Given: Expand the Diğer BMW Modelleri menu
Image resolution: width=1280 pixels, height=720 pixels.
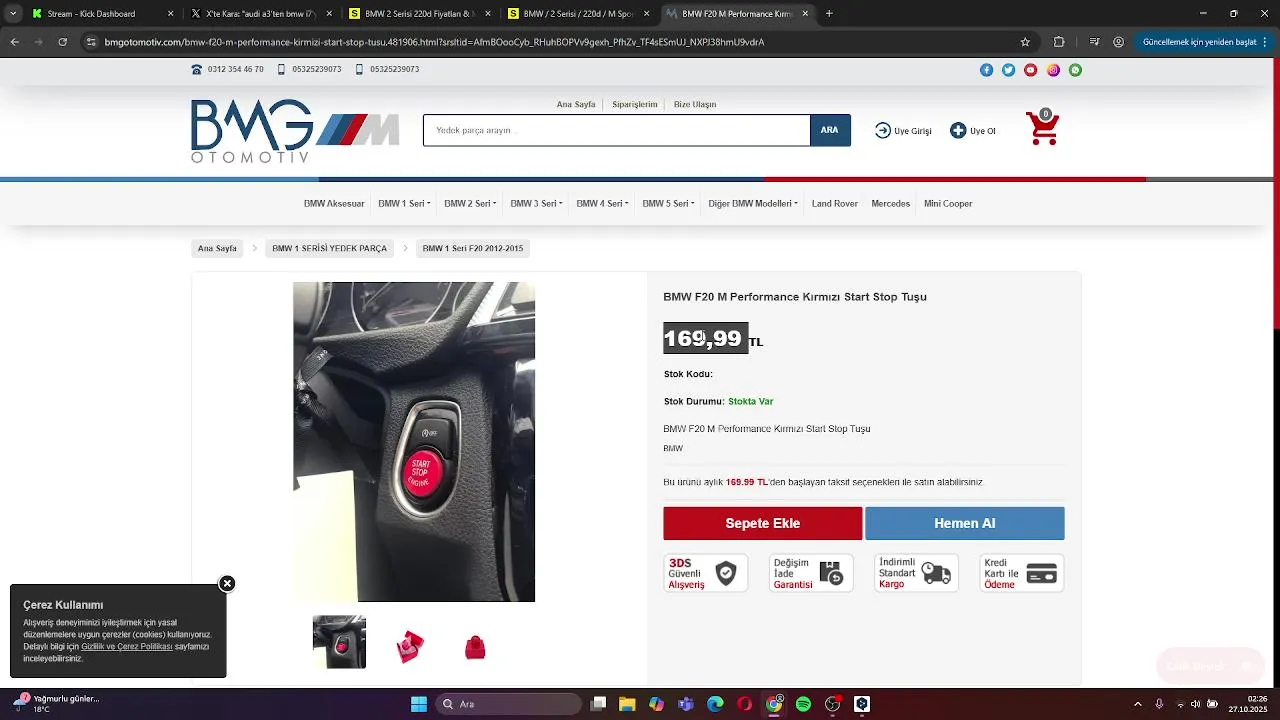Looking at the screenshot, I should 753,204.
